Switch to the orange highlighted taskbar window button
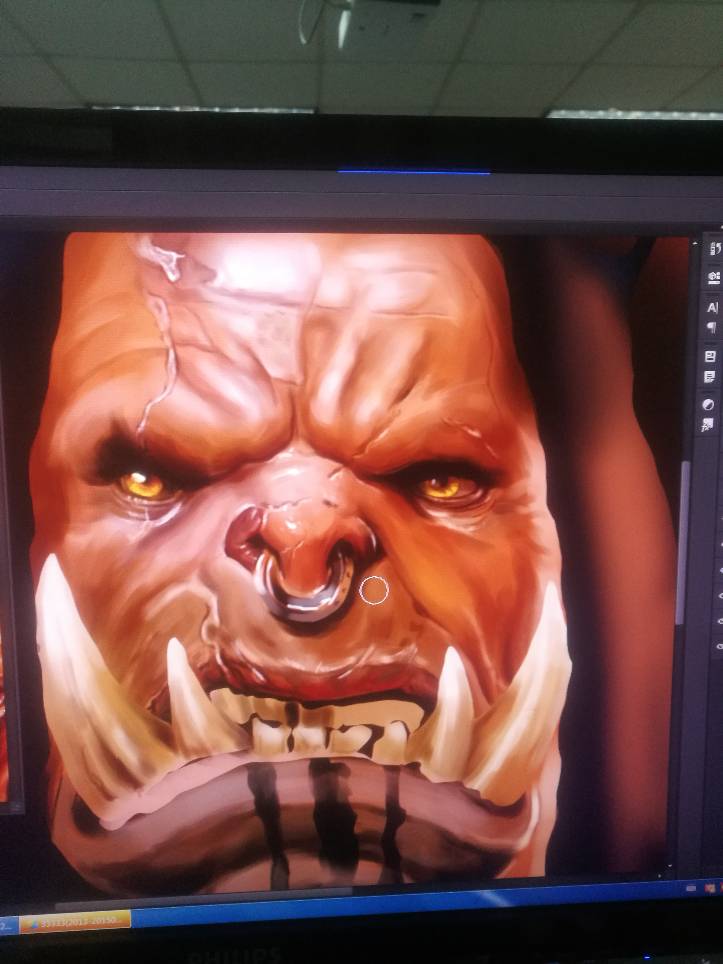The image size is (723, 964). [75, 921]
